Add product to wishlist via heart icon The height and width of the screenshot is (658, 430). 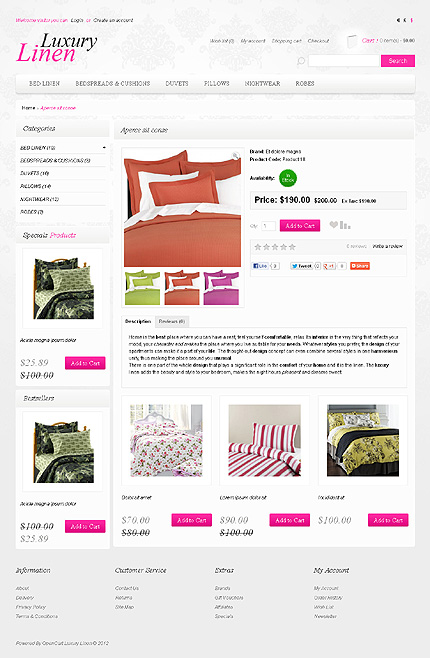(334, 225)
